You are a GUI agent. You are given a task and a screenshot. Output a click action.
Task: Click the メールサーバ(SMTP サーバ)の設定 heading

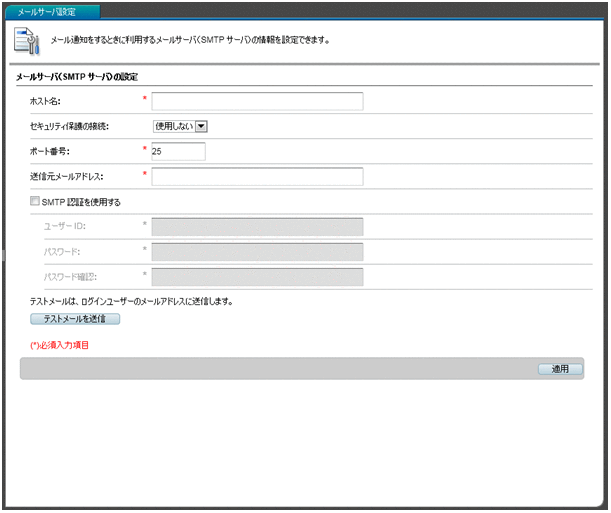point(77,77)
